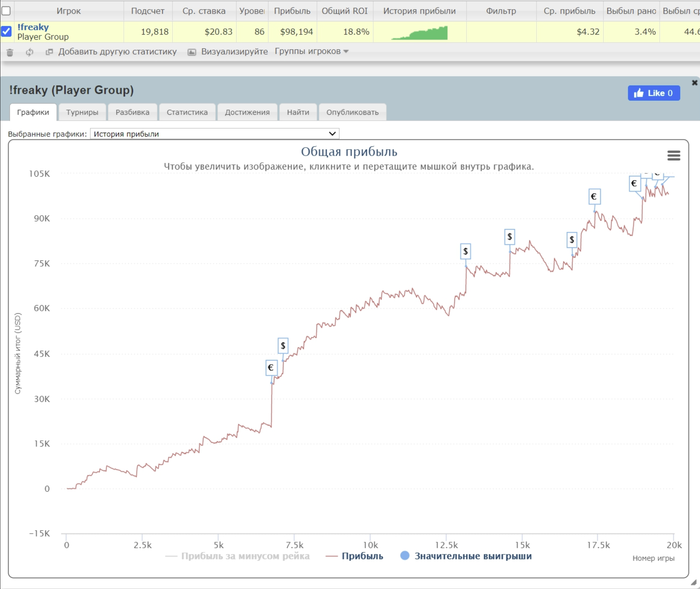
Task: Click the 3.4% early finish cell
Action: tap(631, 32)
